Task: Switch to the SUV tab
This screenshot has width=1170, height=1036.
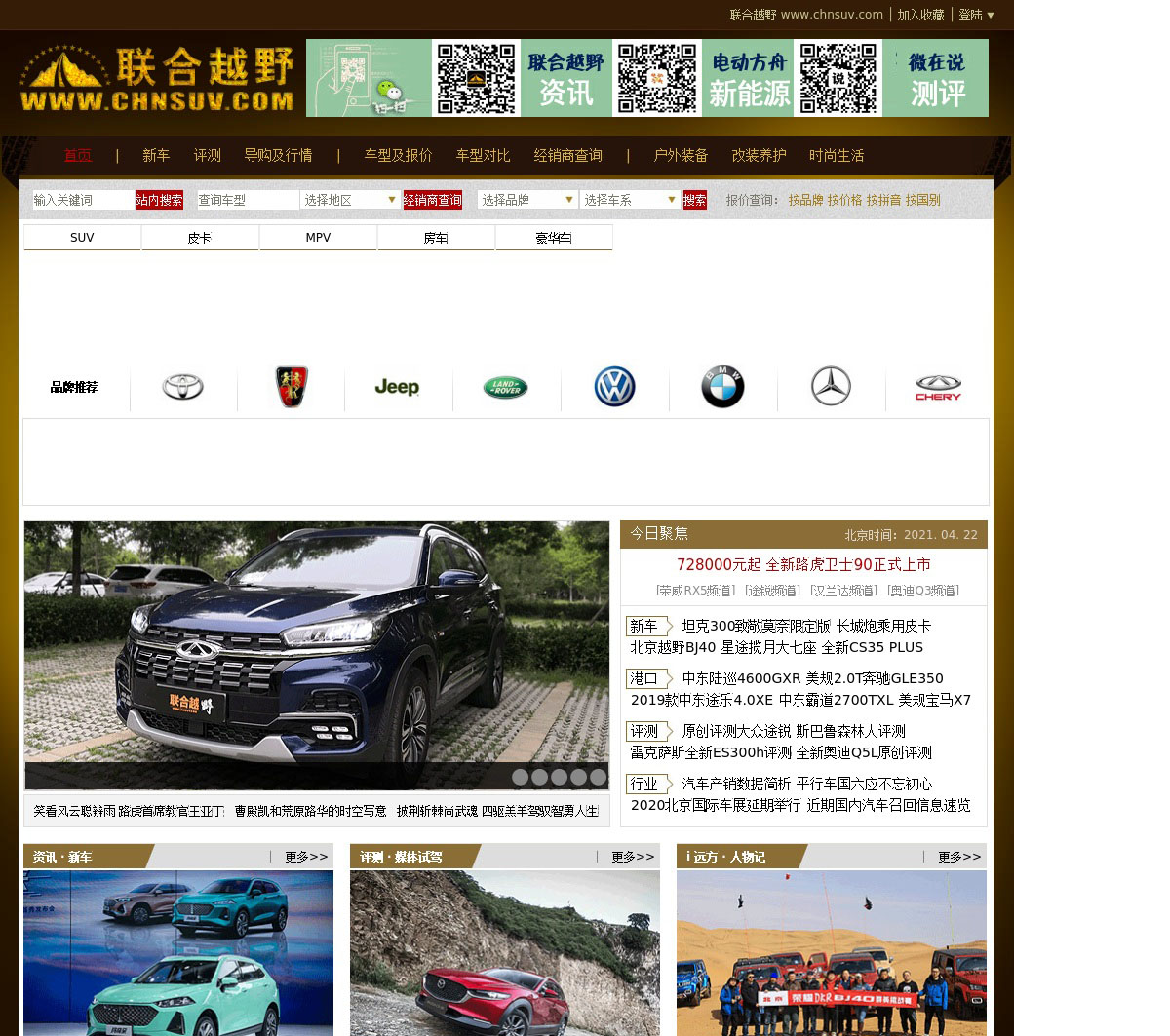Action: pyautogui.click(x=82, y=238)
